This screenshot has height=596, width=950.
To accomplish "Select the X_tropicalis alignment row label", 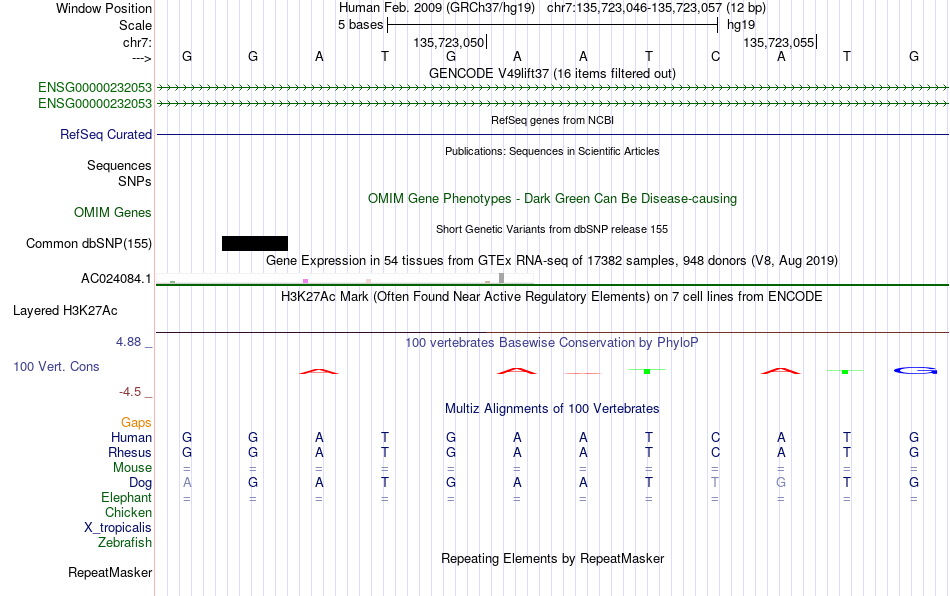I will tap(118, 528).
